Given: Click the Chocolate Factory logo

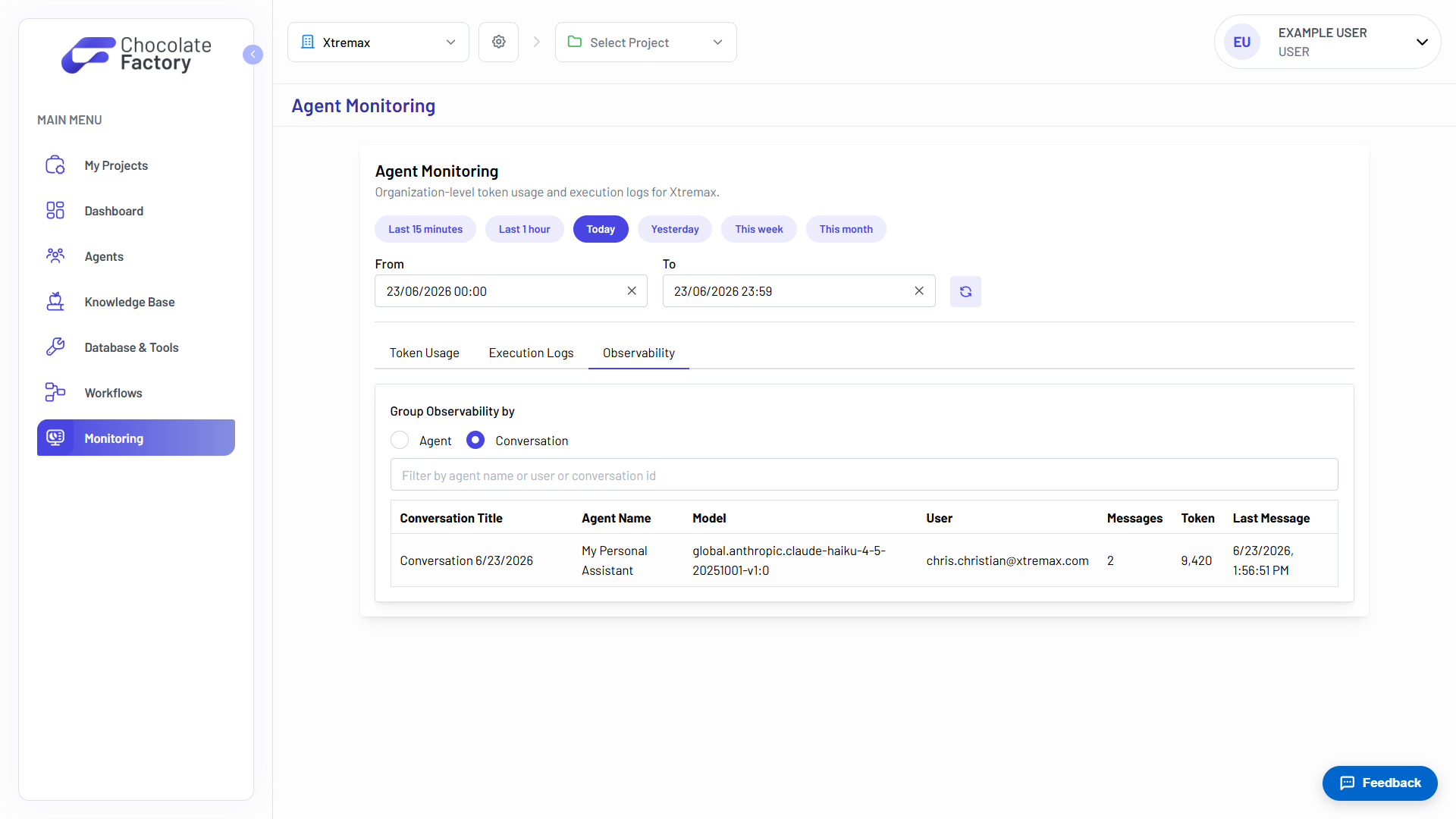Looking at the screenshot, I should pos(136,55).
